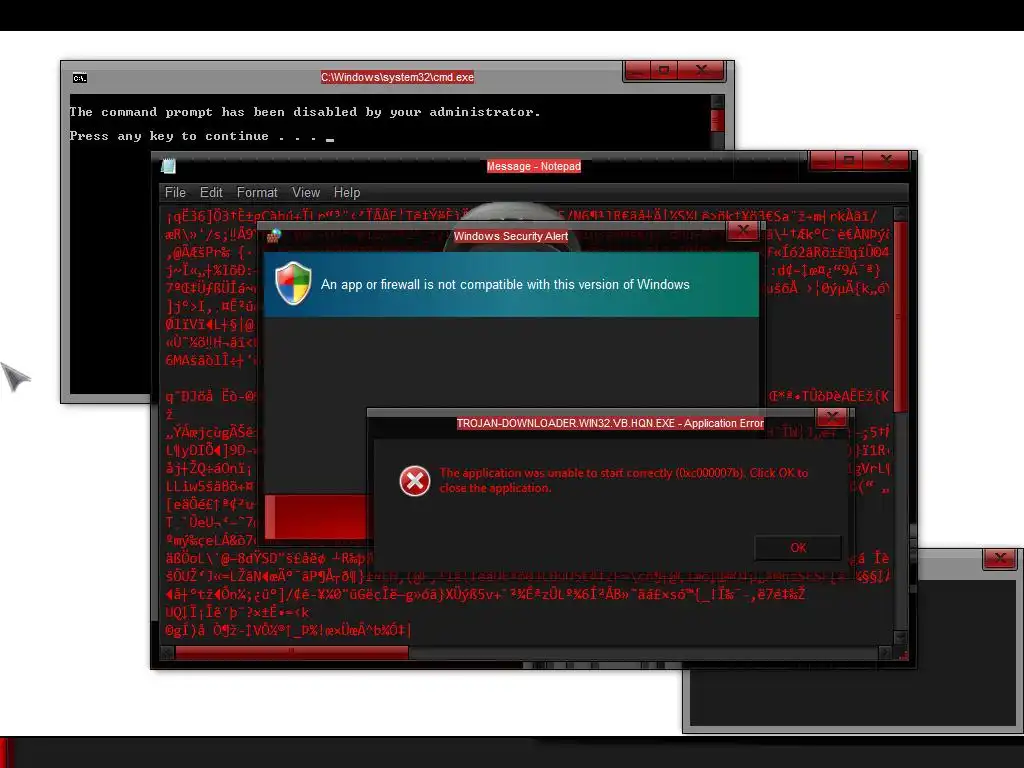1024x768 pixels.
Task: Open the View menu in Notepad
Action: (306, 193)
